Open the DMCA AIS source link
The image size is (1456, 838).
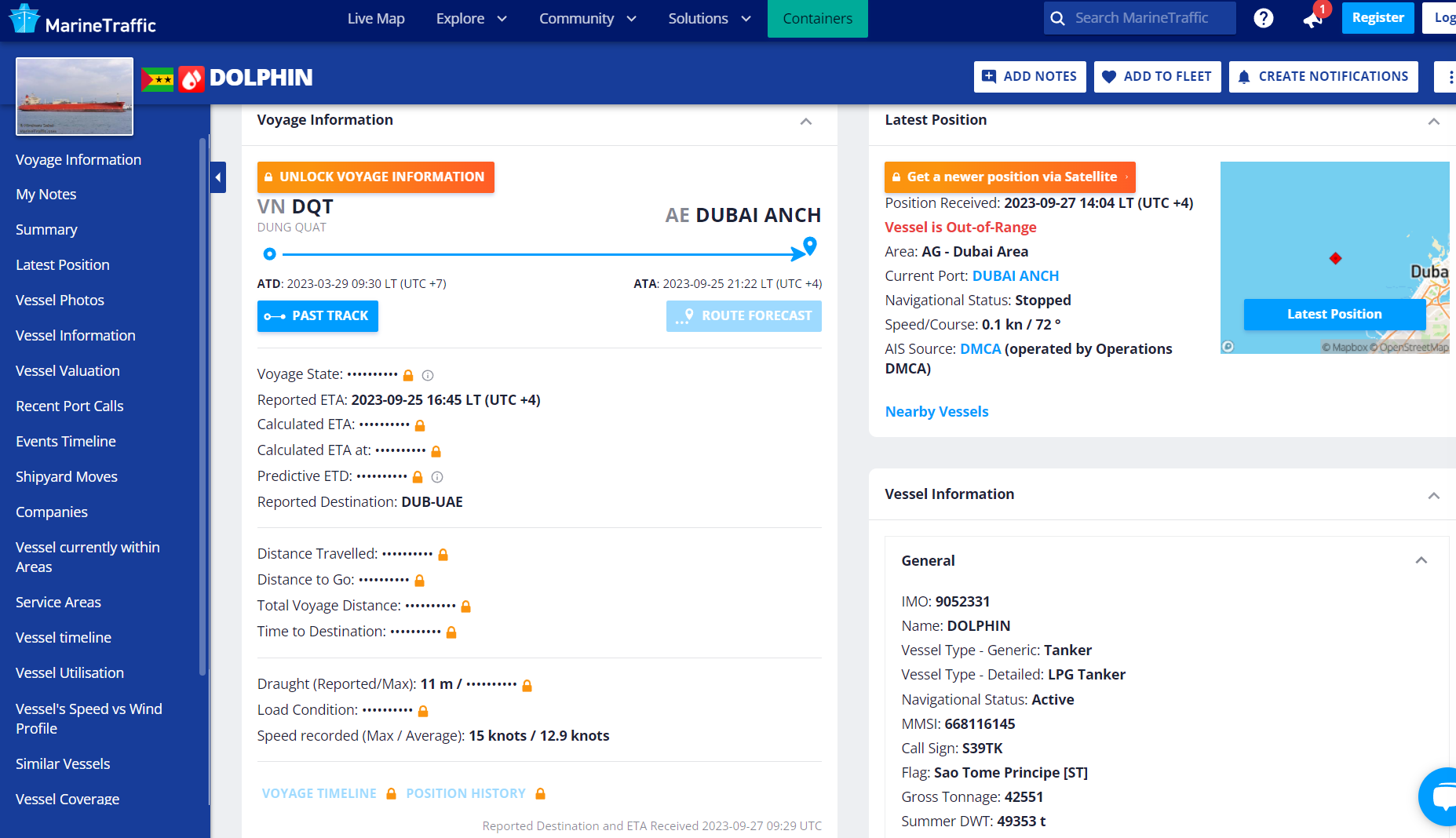pyautogui.click(x=980, y=349)
